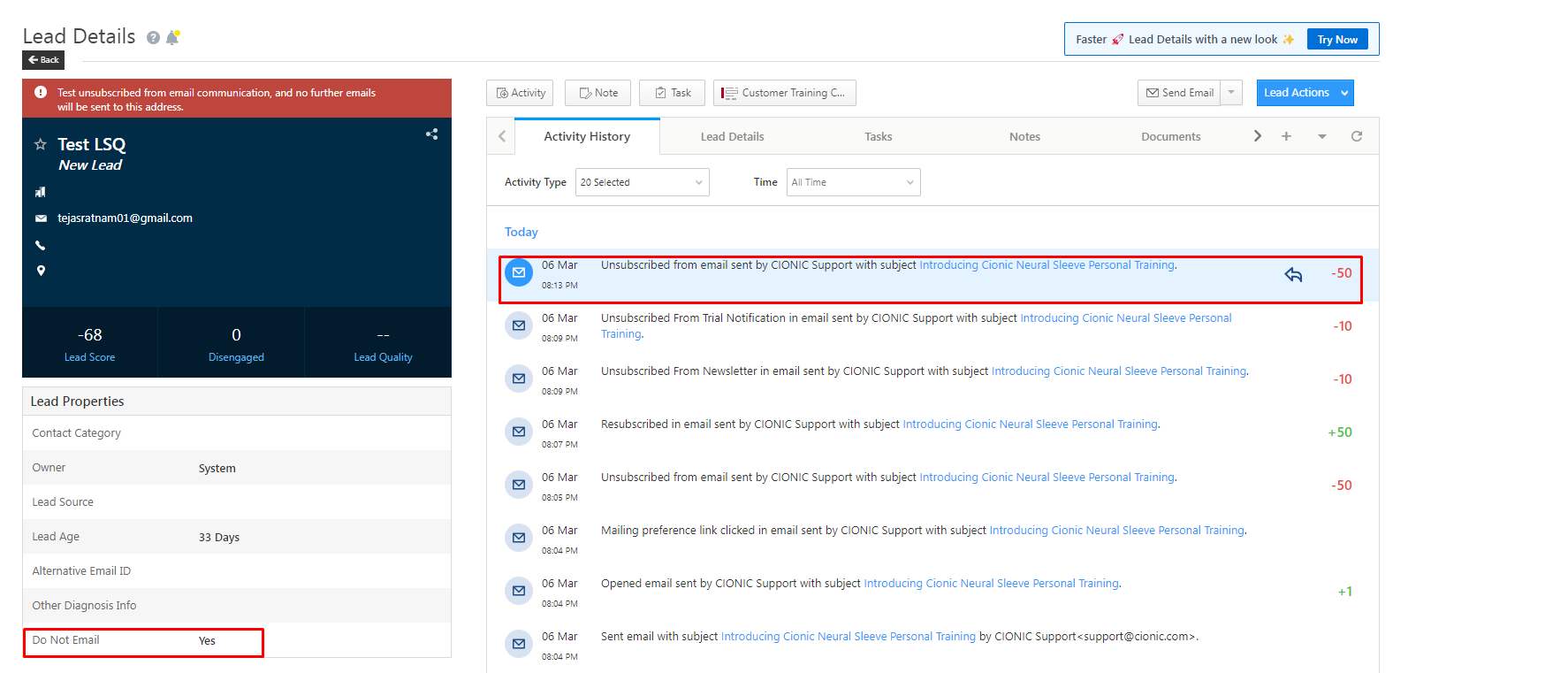Click reply arrow icon on 08:13 PM activity
This screenshot has height=673, width=1568.
point(1293,274)
